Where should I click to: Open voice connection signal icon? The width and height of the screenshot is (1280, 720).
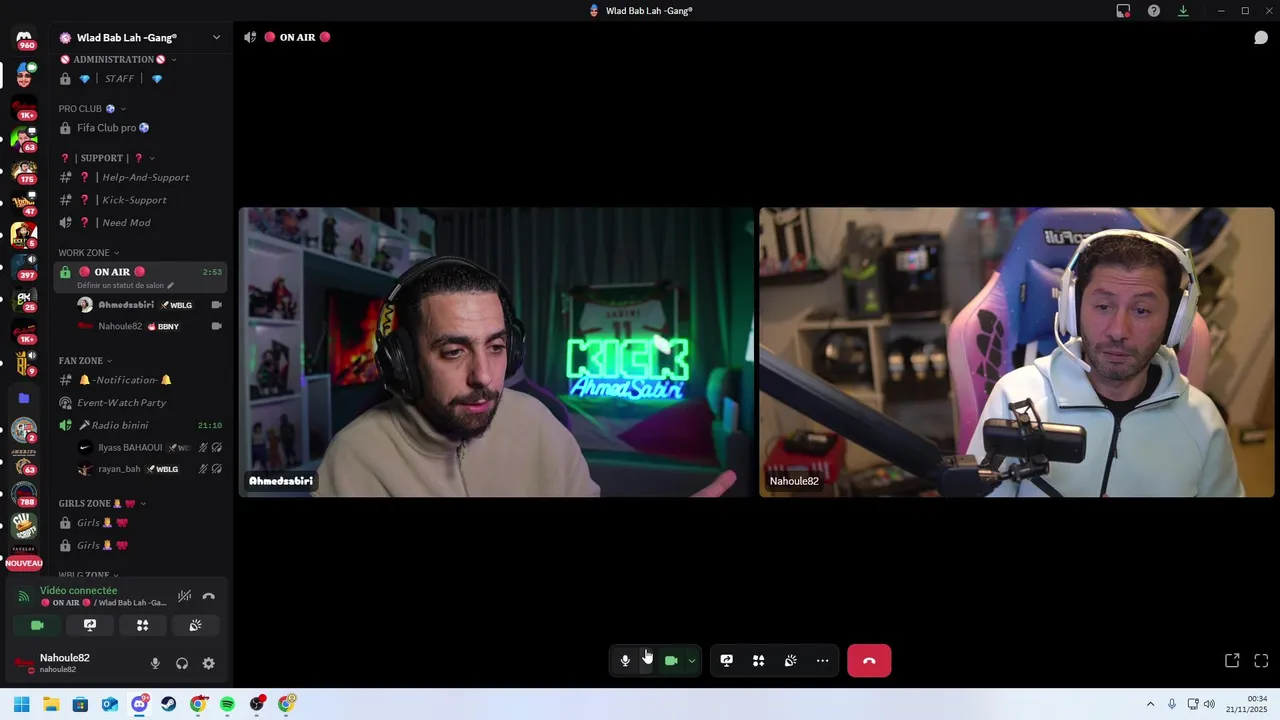tap(24, 596)
